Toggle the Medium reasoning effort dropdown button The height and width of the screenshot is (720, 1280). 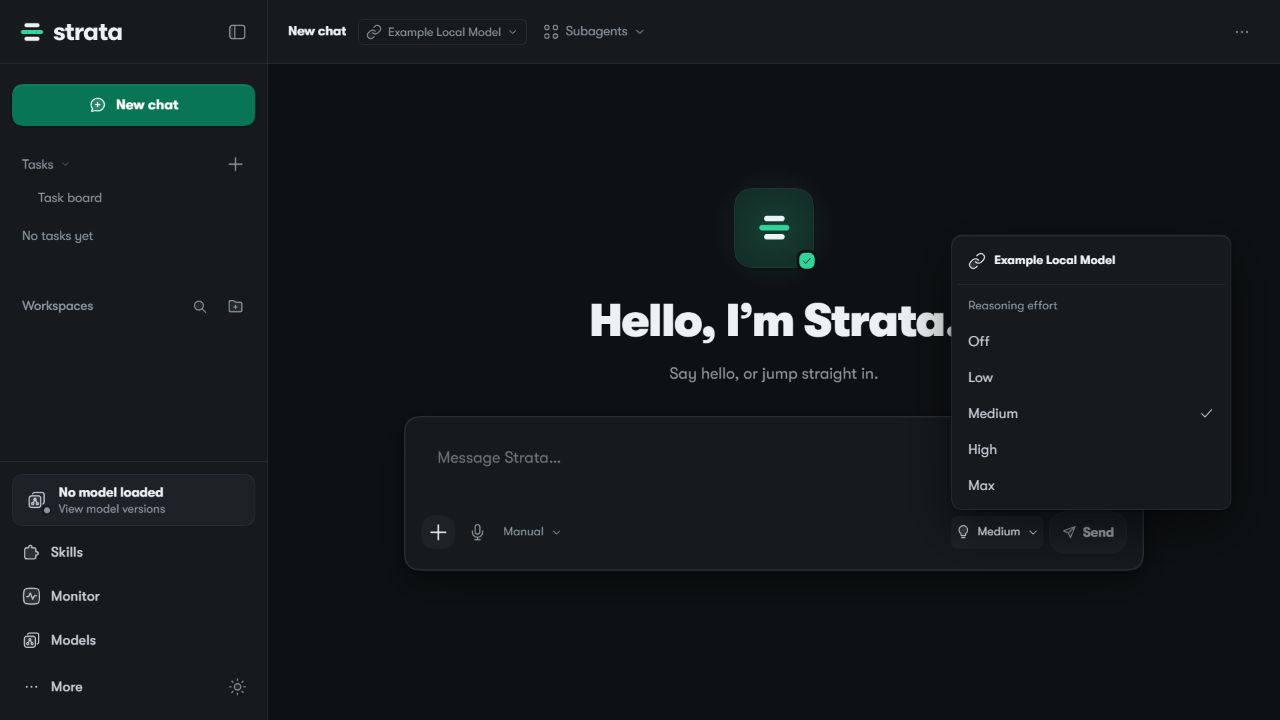(x=997, y=532)
